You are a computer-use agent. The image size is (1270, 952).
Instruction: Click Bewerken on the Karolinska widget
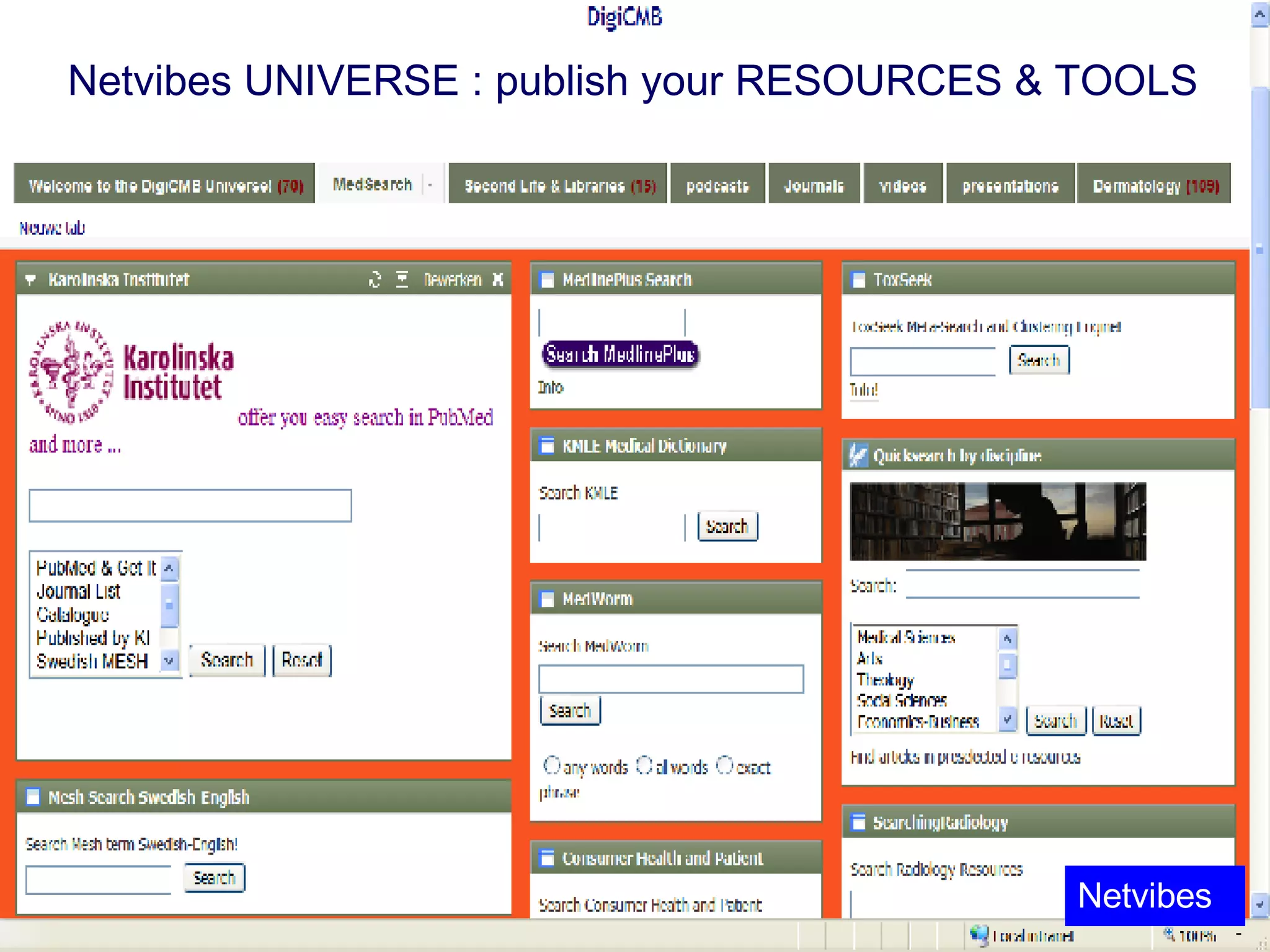(x=453, y=280)
